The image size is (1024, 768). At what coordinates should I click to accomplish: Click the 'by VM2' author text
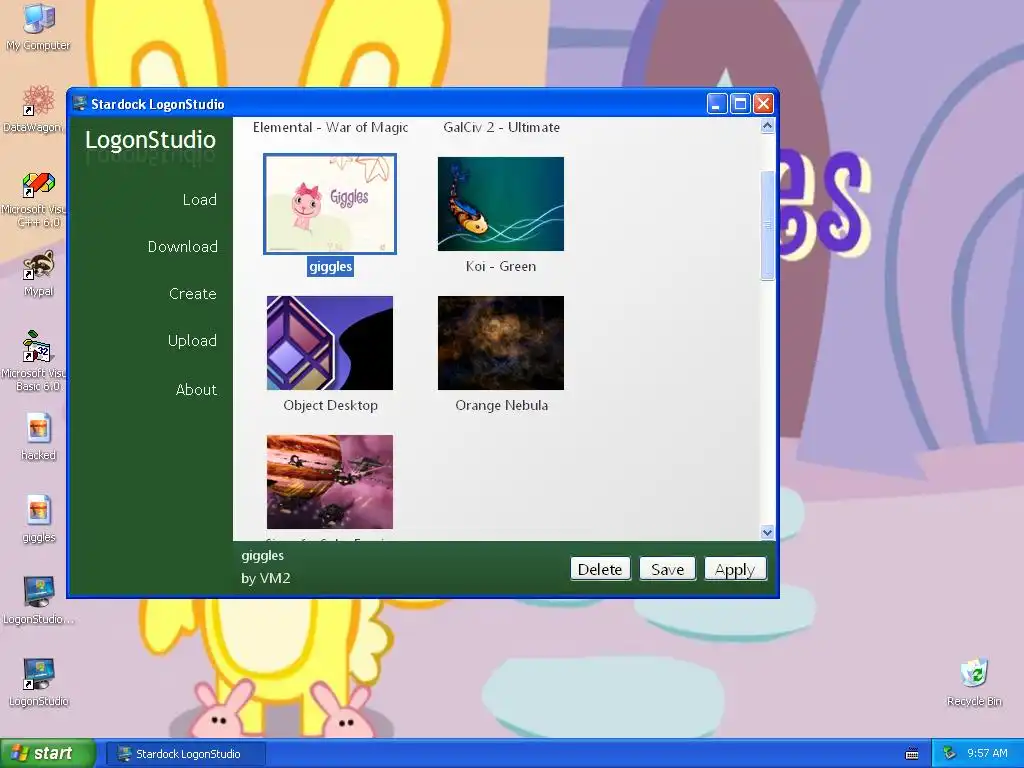[x=266, y=579]
